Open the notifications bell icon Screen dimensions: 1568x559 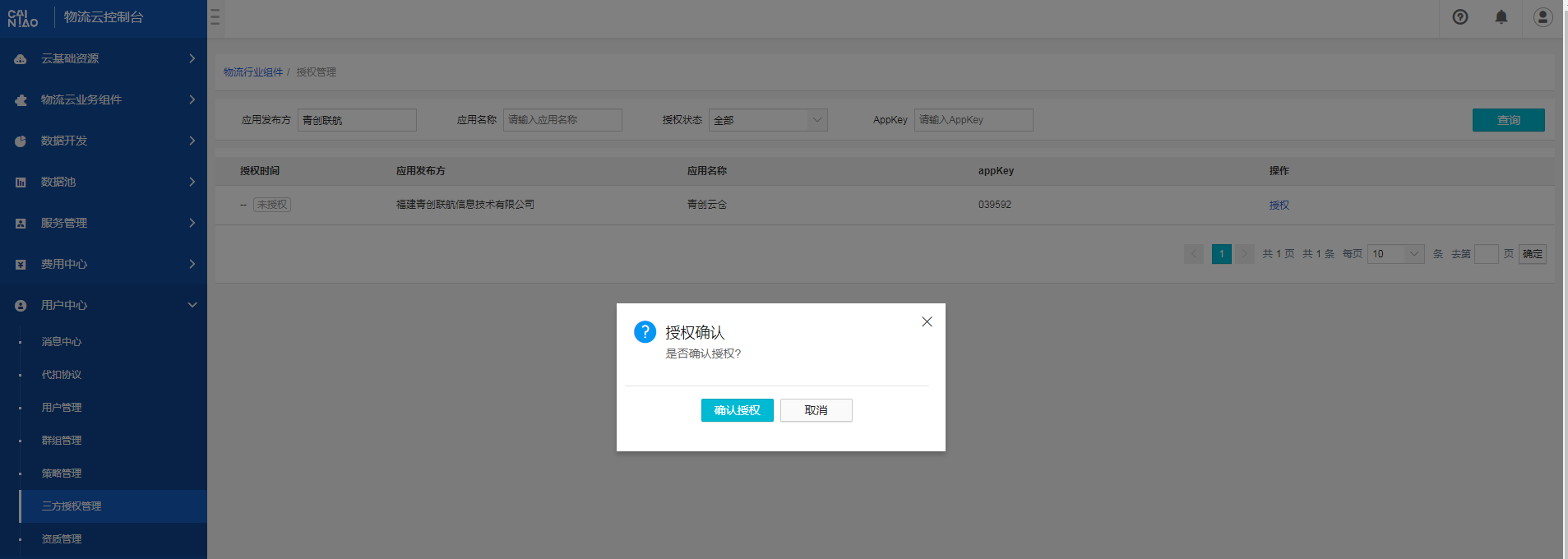[1501, 17]
